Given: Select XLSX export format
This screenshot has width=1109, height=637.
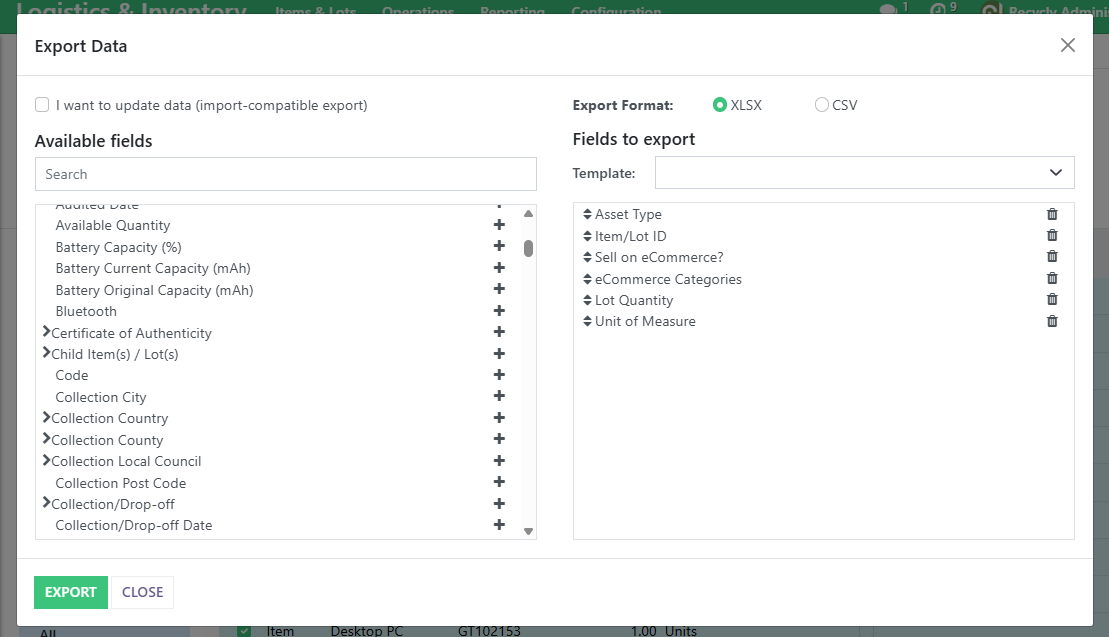Looking at the screenshot, I should pyautogui.click(x=720, y=105).
